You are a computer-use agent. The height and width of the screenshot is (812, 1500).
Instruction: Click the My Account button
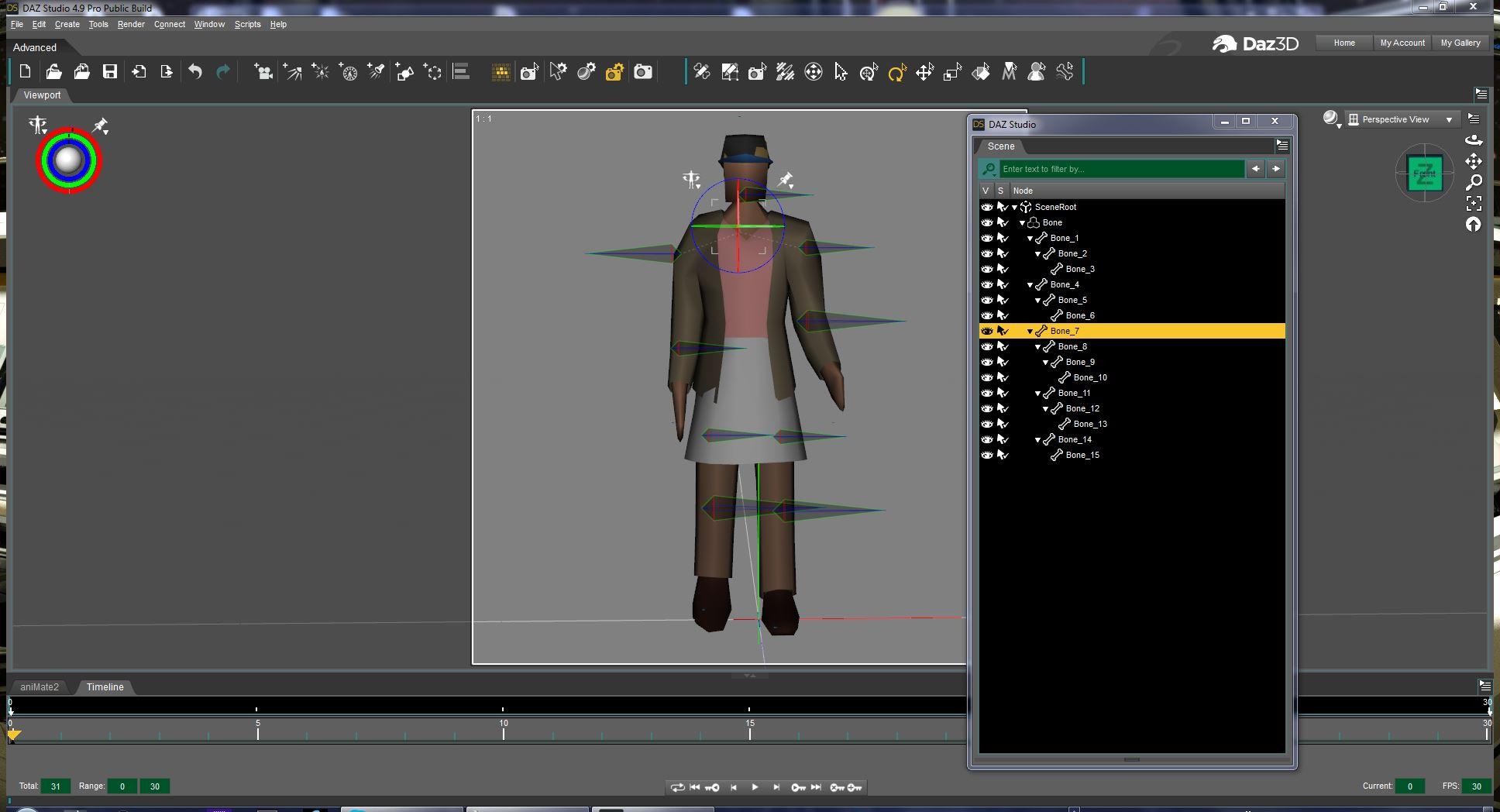pos(1402,43)
